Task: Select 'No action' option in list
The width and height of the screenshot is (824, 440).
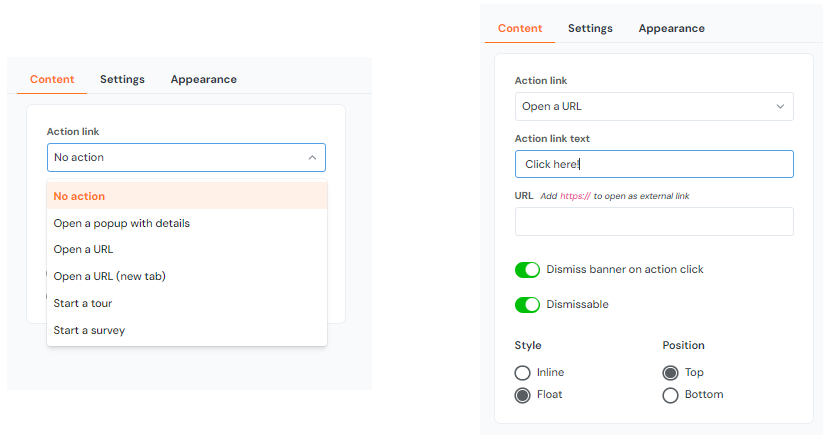Action: coord(186,196)
